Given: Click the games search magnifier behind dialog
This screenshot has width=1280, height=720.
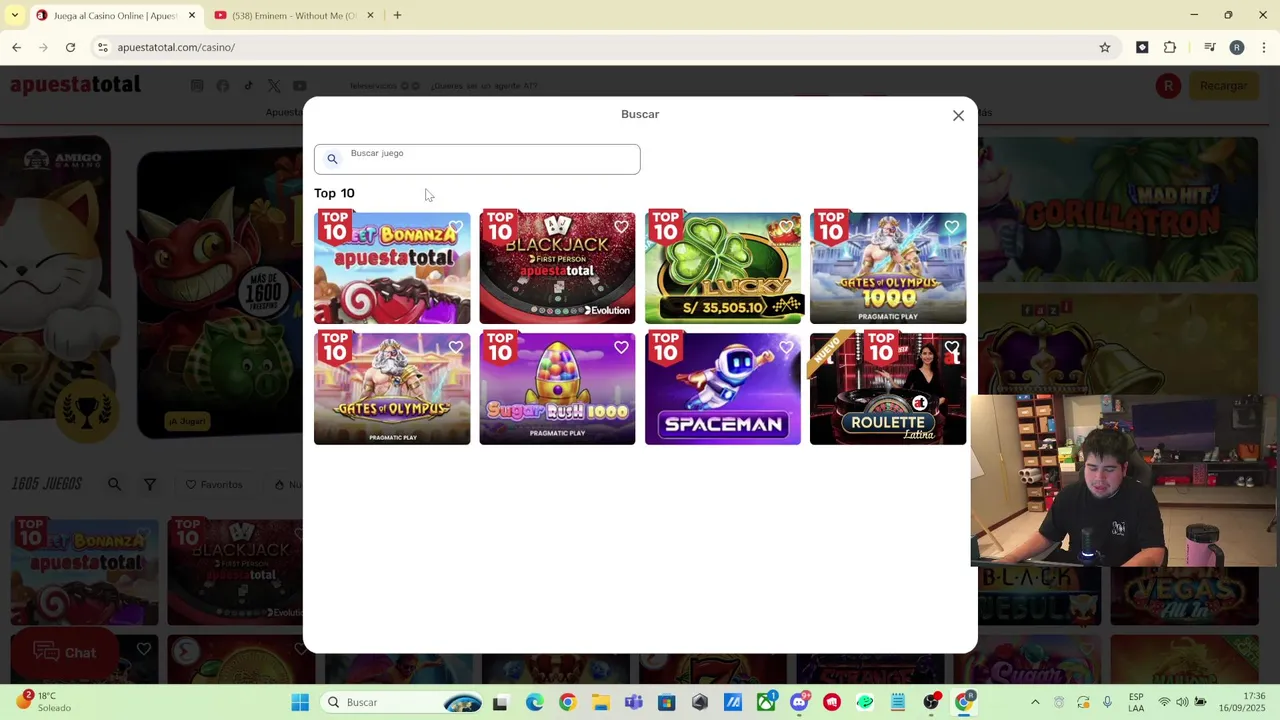Looking at the screenshot, I should click(x=114, y=485).
